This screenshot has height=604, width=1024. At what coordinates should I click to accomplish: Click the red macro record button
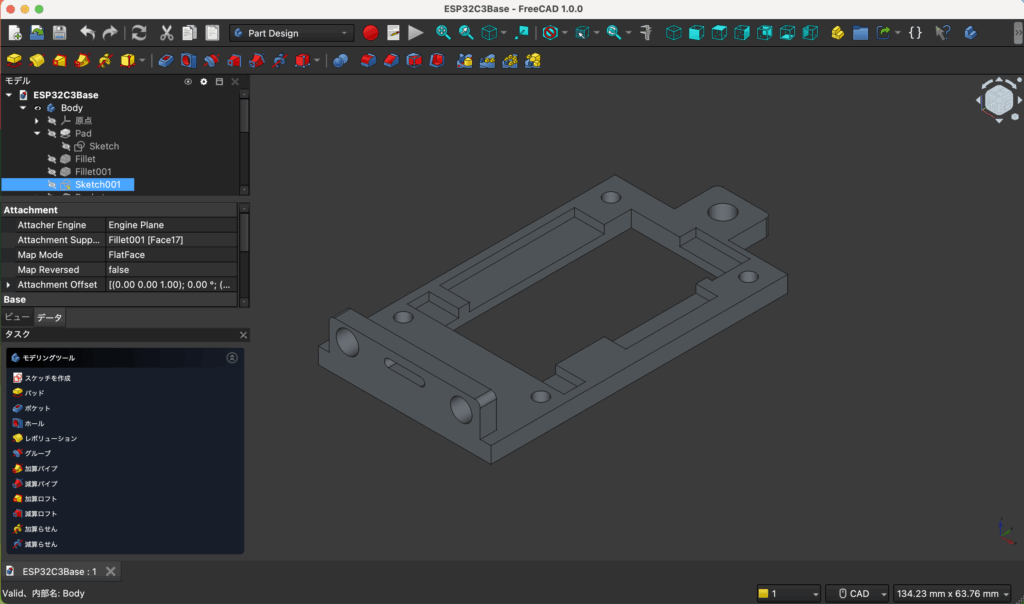point(371,33)
